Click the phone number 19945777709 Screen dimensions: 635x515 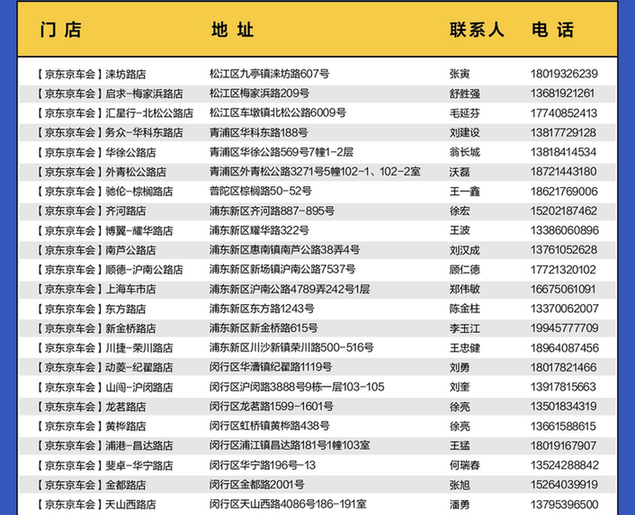pos(565,328)
